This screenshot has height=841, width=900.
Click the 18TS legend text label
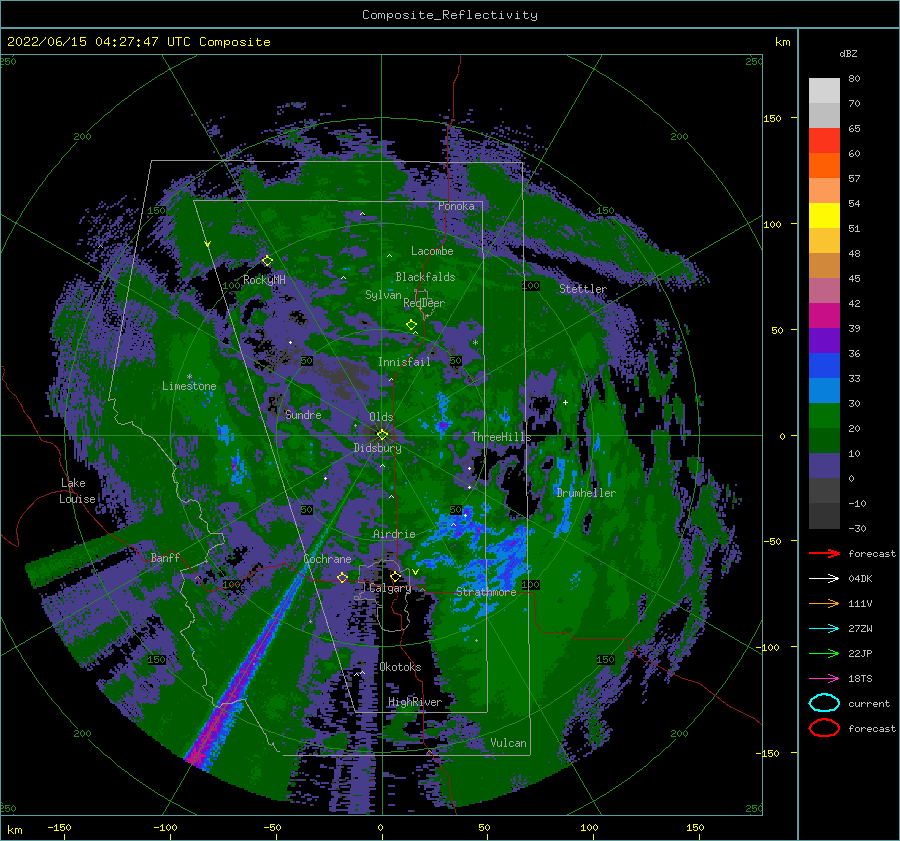pos(860,679)
